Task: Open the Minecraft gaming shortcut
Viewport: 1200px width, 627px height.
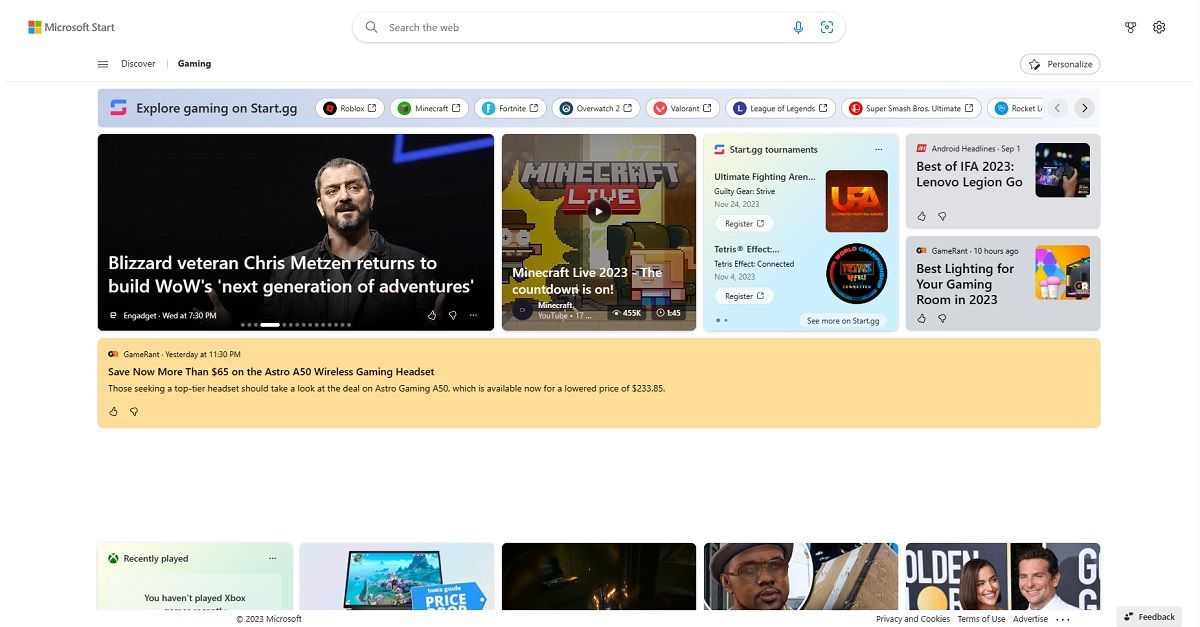Action: [x=428, y=108]
